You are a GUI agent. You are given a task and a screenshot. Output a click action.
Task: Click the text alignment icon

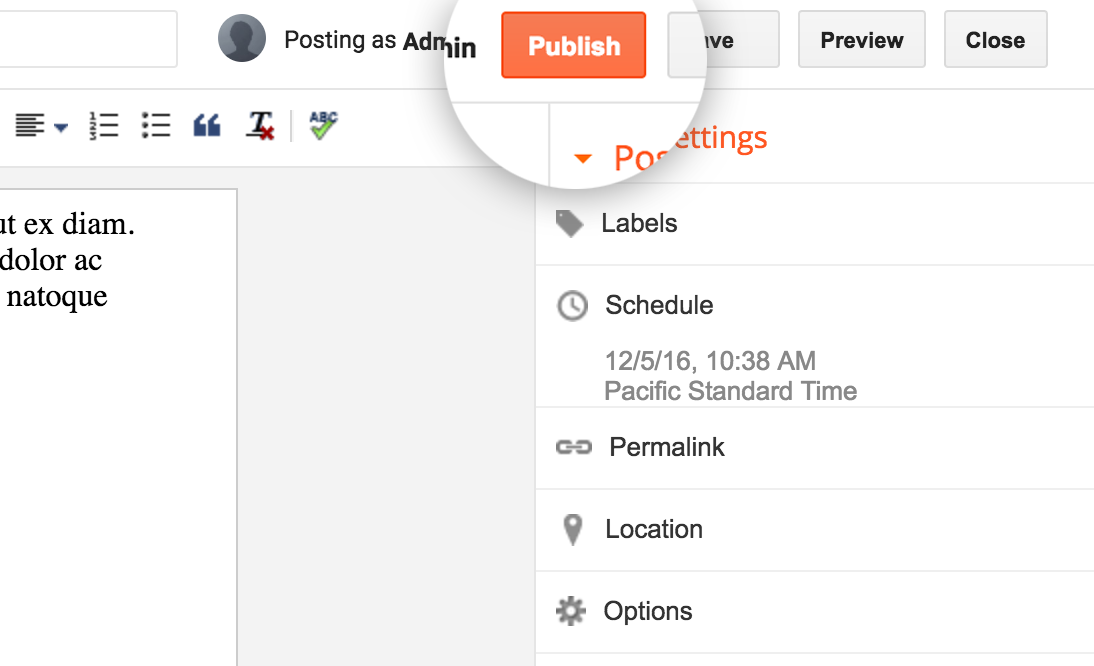[30, 126]
